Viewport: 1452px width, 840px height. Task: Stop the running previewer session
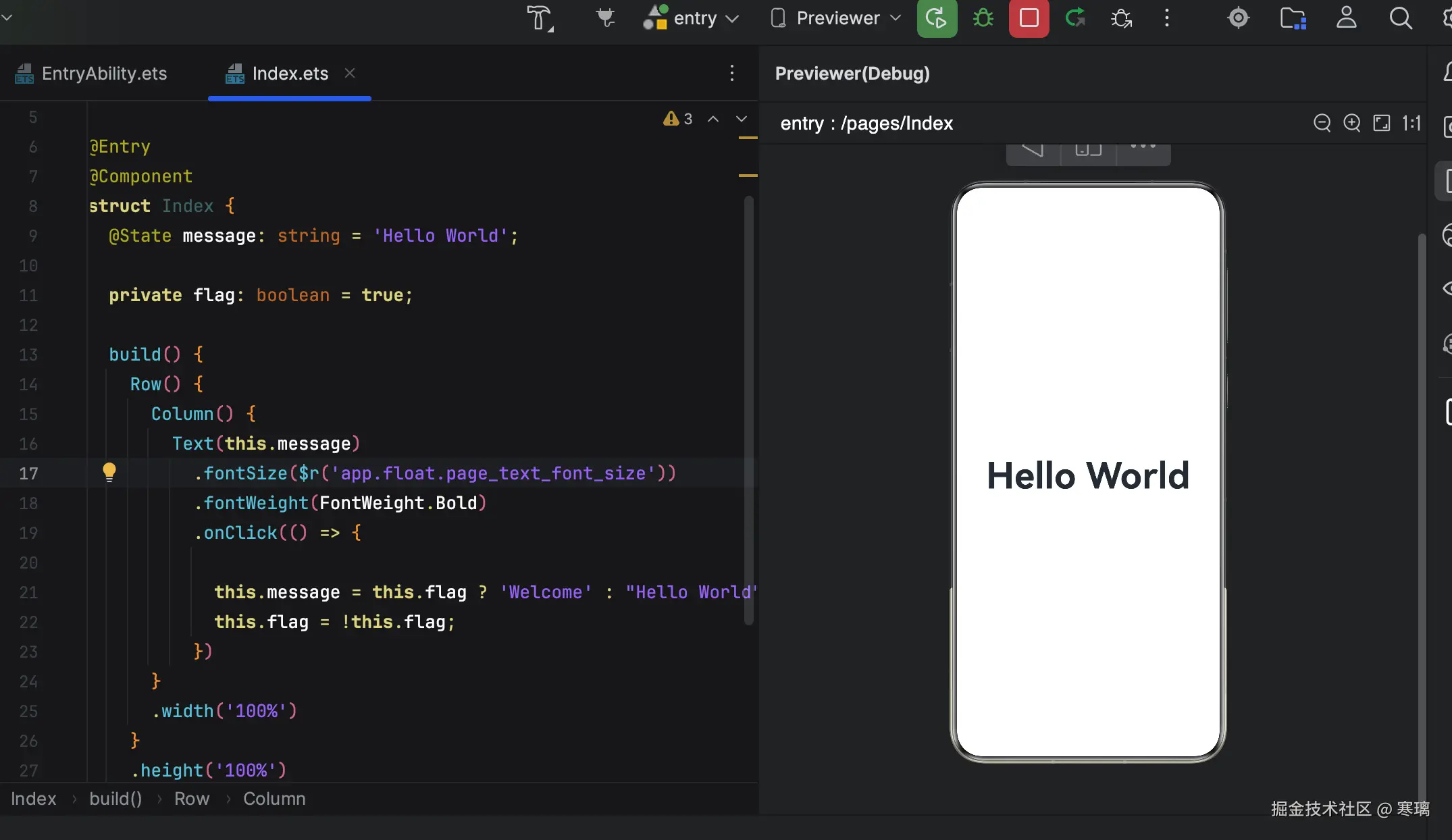(x=1029, y=18)
